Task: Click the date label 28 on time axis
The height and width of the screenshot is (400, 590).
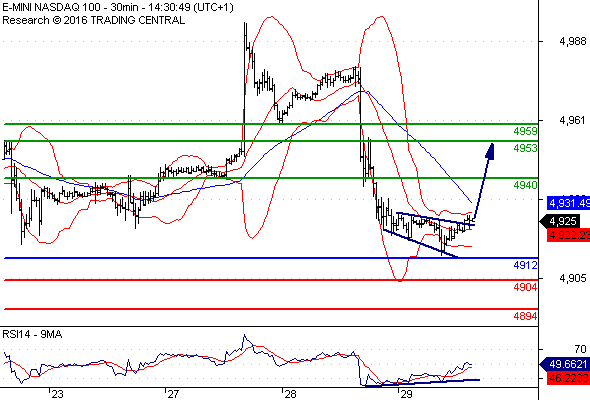Action: coord(290,394)
